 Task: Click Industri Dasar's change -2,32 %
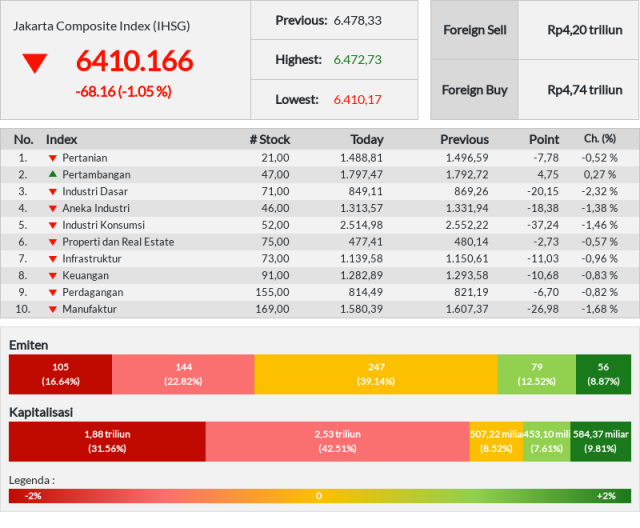tap(600, 191)
